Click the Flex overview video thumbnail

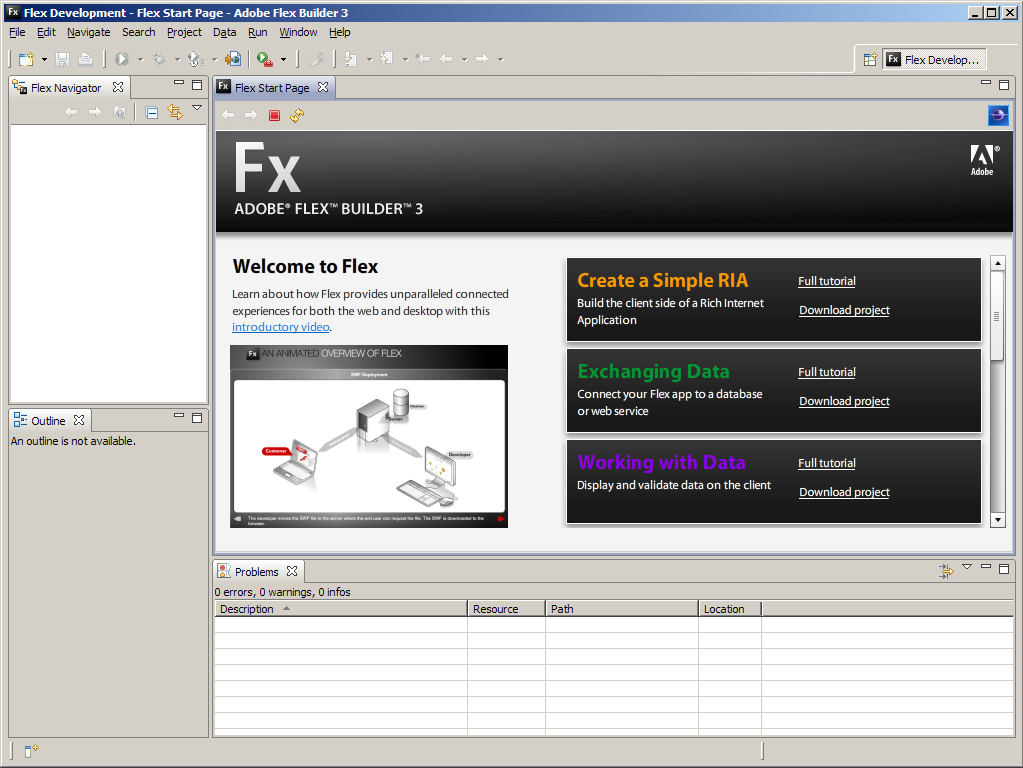coord(369,436)
